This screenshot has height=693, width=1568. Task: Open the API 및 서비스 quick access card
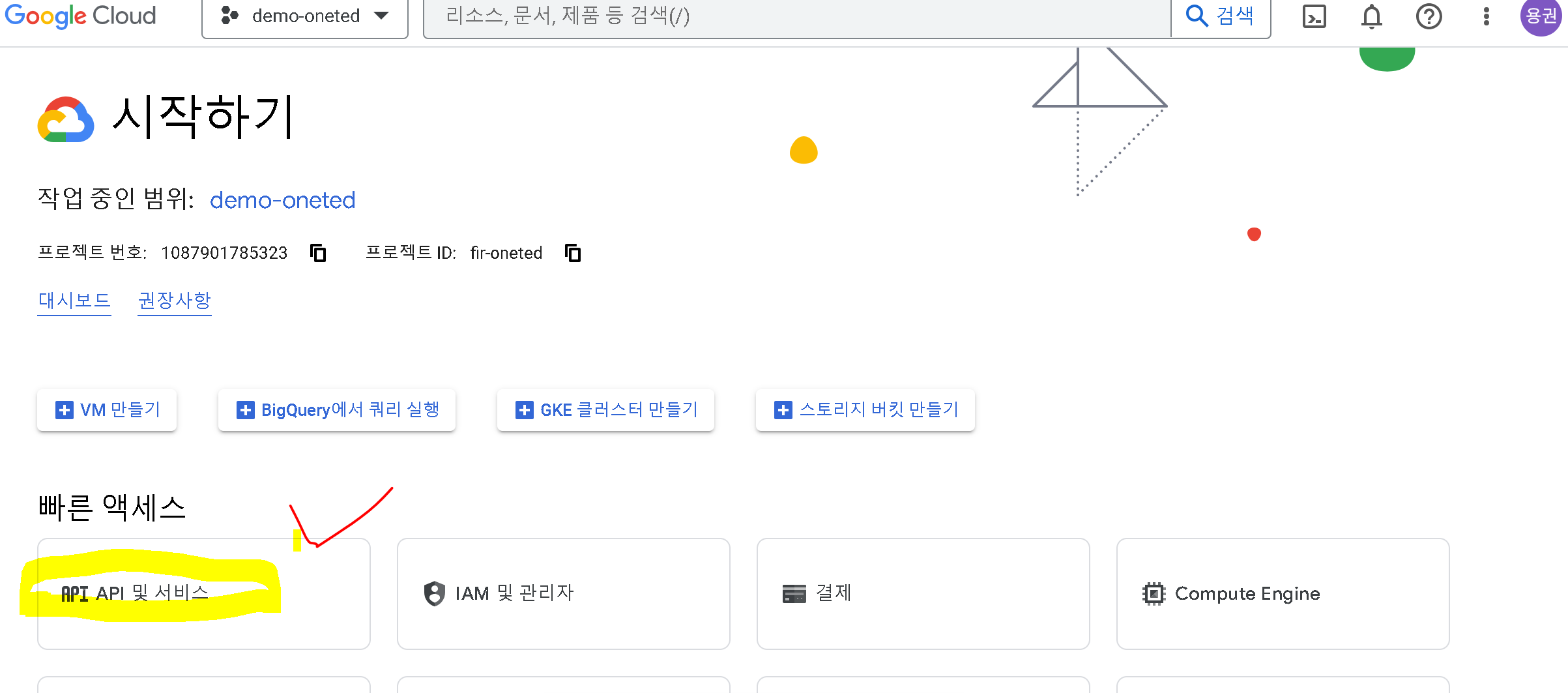[x=204, y=594]
